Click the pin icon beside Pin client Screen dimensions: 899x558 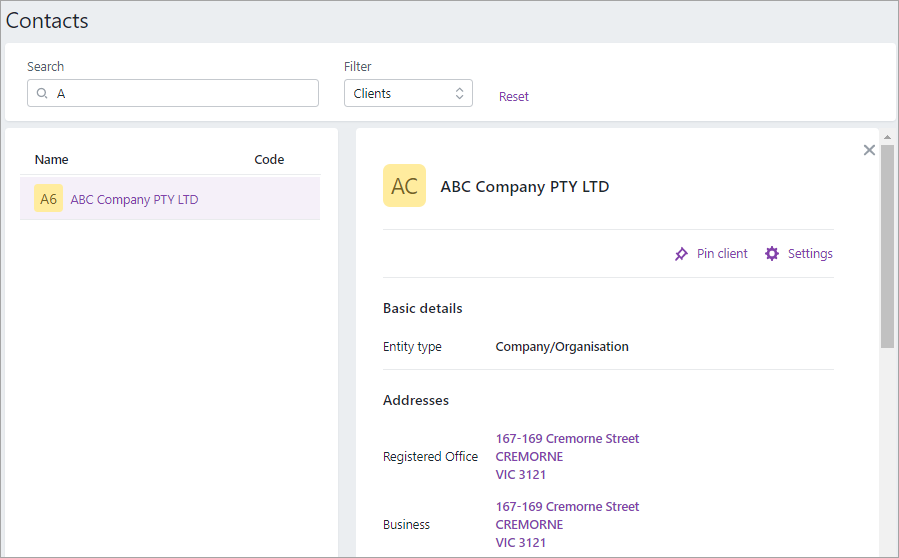[681, 254]
